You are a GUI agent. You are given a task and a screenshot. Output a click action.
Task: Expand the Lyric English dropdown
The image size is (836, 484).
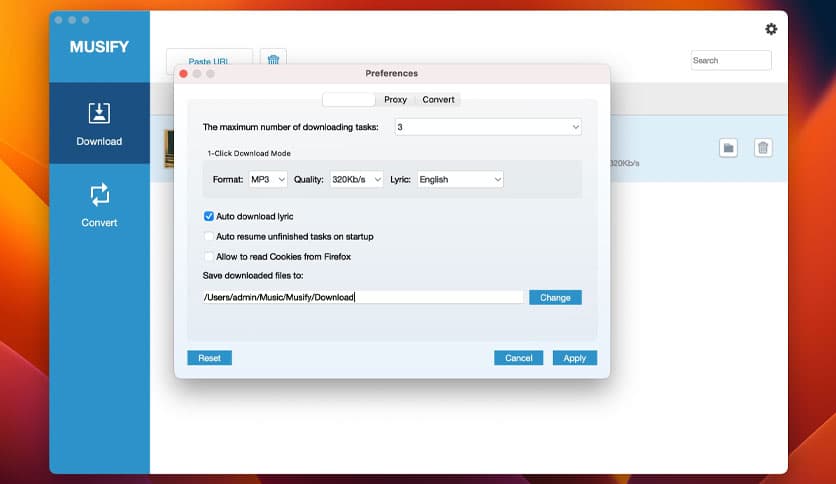[x=460, y=180]
